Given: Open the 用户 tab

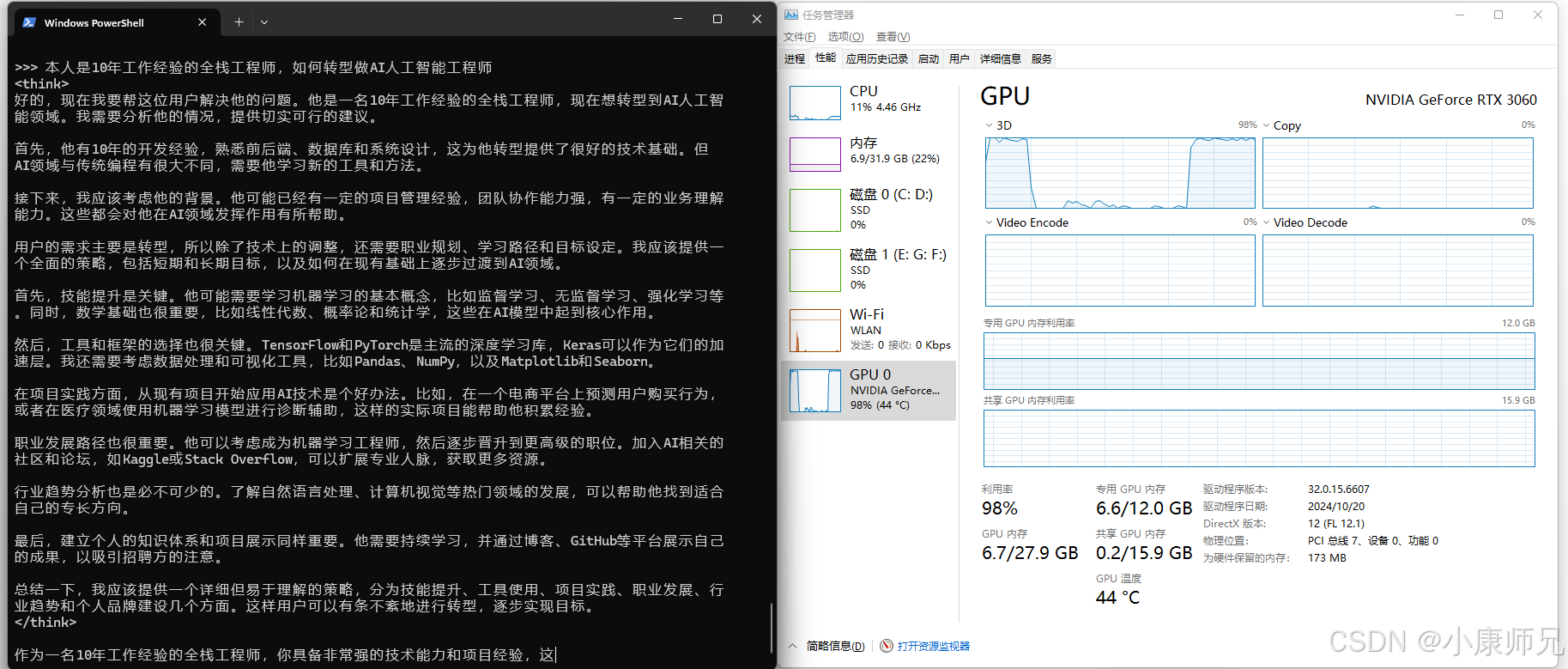Looking at the screenshot, I should pos(959,58).
